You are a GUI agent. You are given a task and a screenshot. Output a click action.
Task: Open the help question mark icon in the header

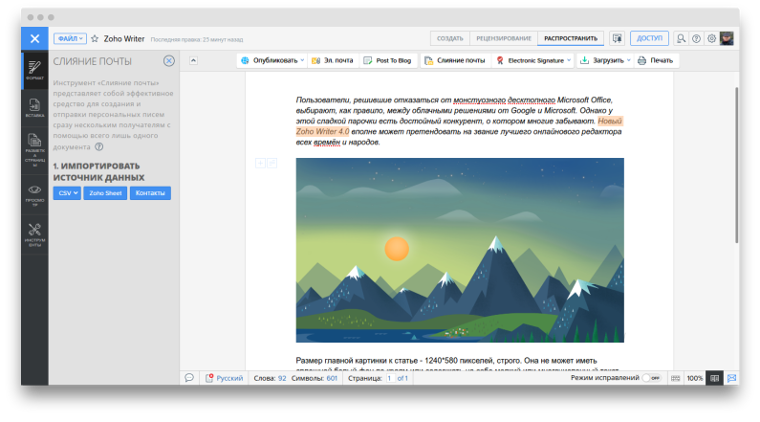coord(696,38)
